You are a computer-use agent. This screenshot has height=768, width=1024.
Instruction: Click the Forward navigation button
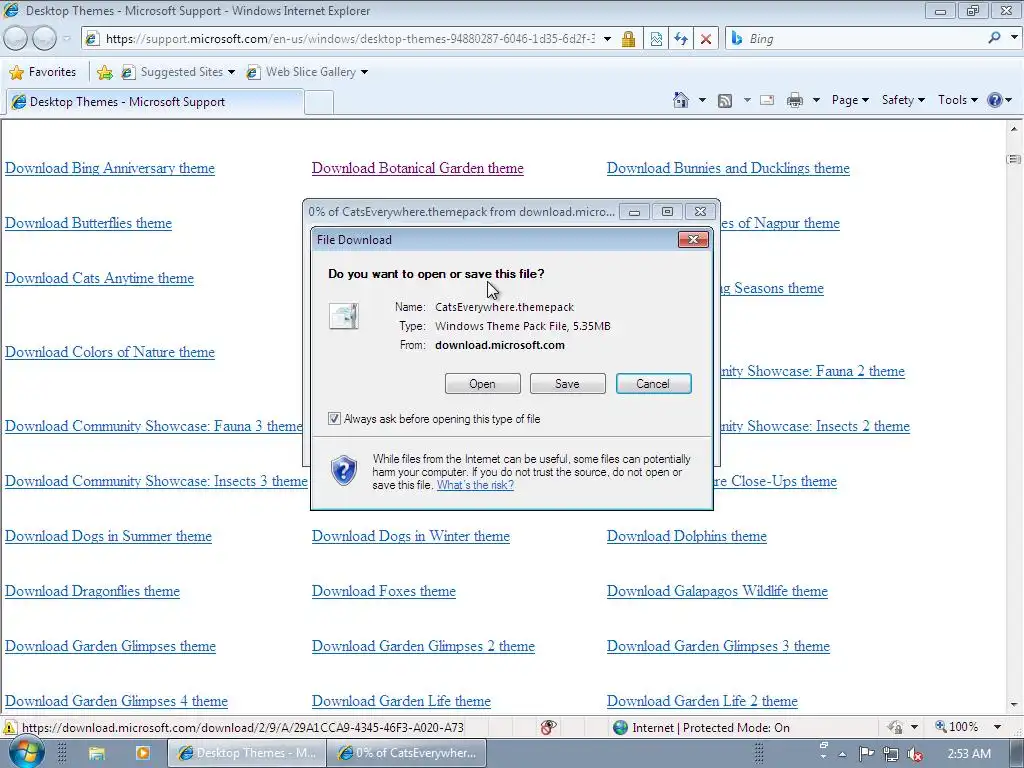pyautogui.click(x=44, y=39)
